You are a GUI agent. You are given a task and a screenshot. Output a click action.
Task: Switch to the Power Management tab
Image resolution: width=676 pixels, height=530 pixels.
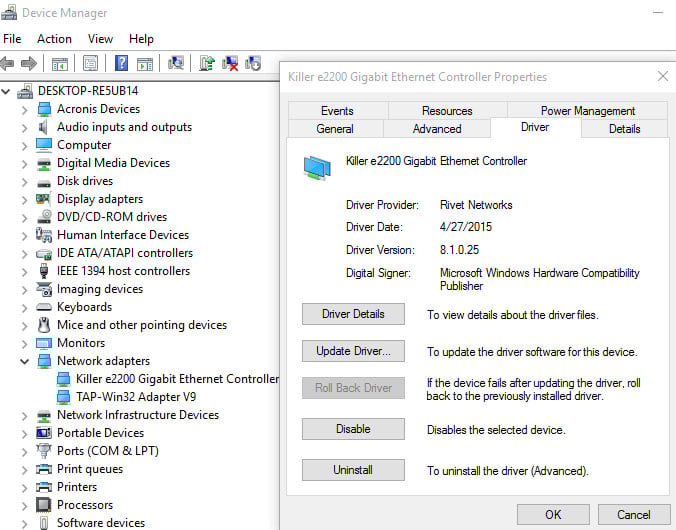(588, 111)
